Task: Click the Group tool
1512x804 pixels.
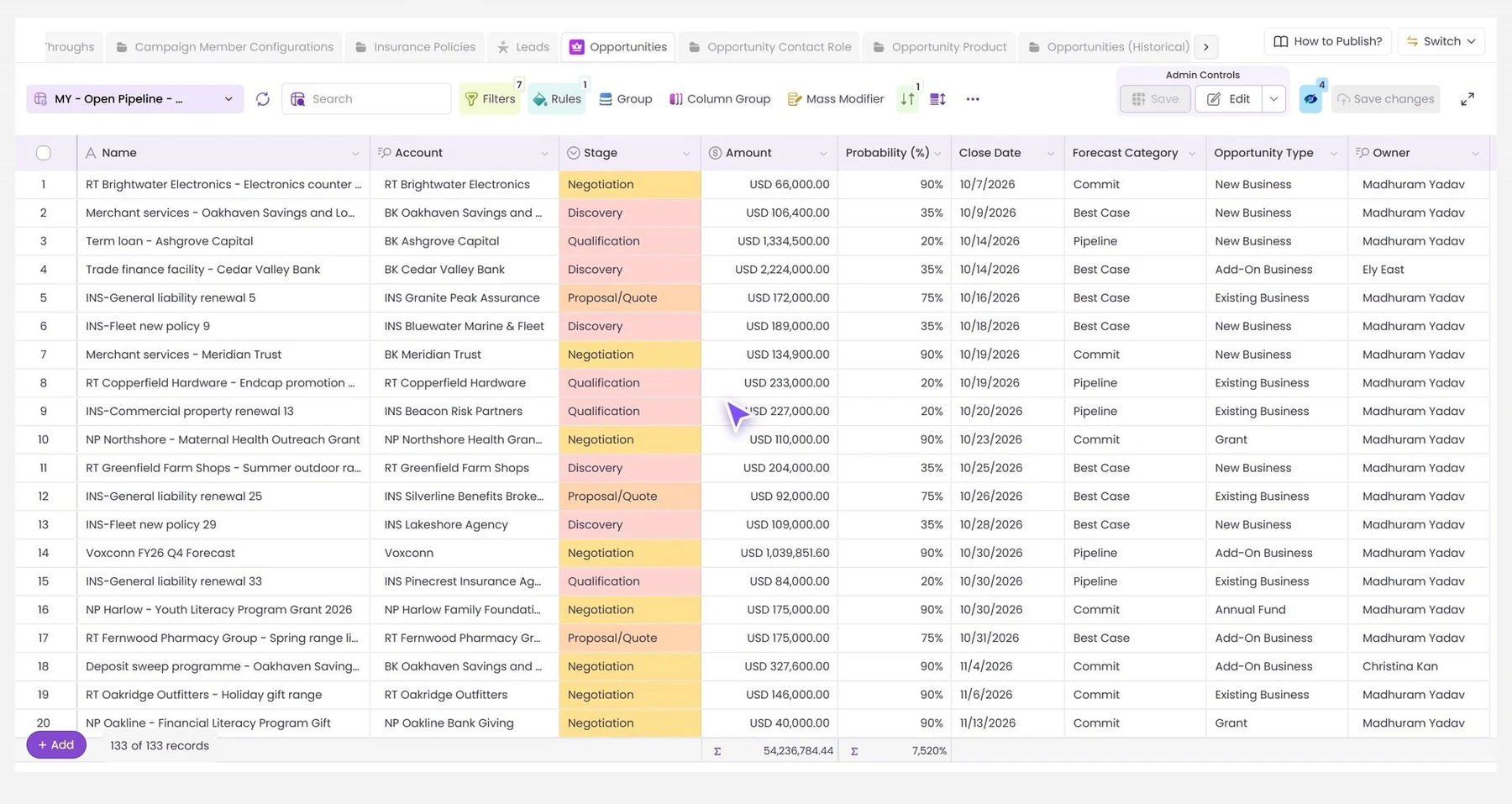Action: (626, 99)
